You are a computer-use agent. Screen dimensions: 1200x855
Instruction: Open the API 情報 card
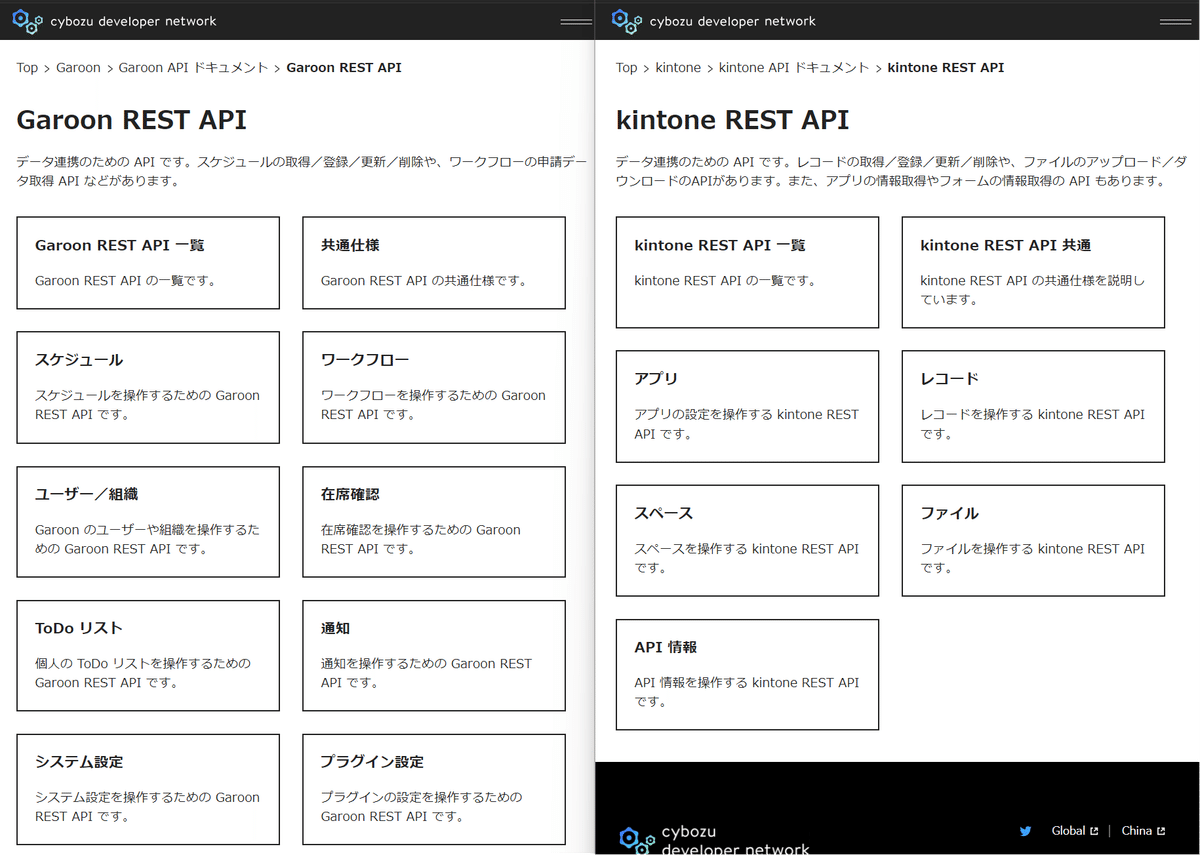click(748, 675)
